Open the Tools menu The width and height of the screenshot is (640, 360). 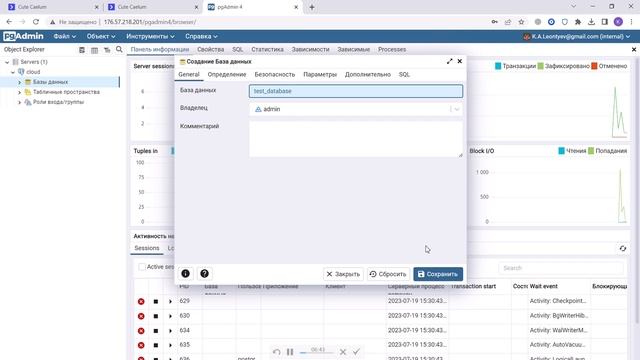tap(150, 36)
